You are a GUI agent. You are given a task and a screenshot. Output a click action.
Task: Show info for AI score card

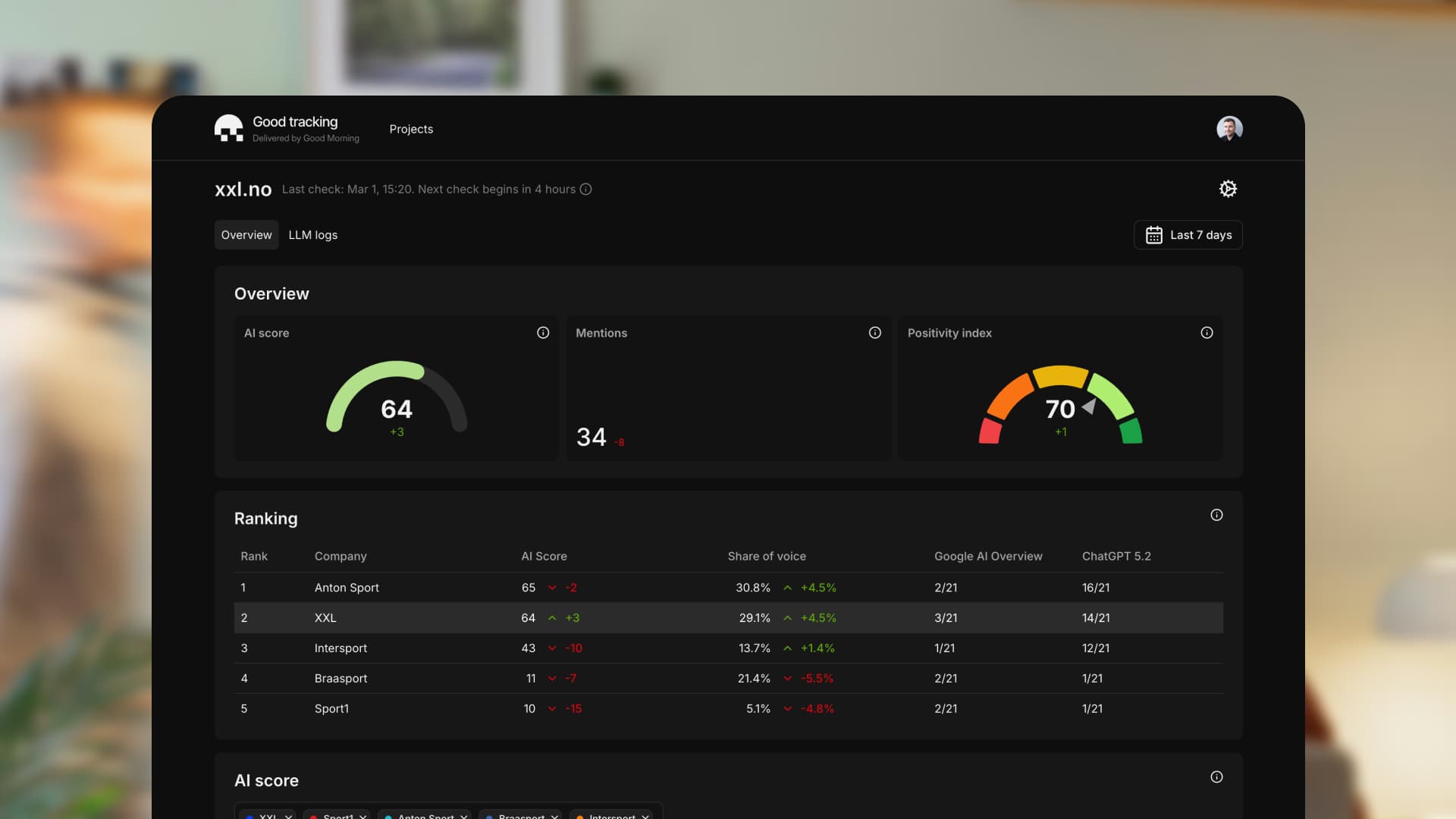[543, 333]
